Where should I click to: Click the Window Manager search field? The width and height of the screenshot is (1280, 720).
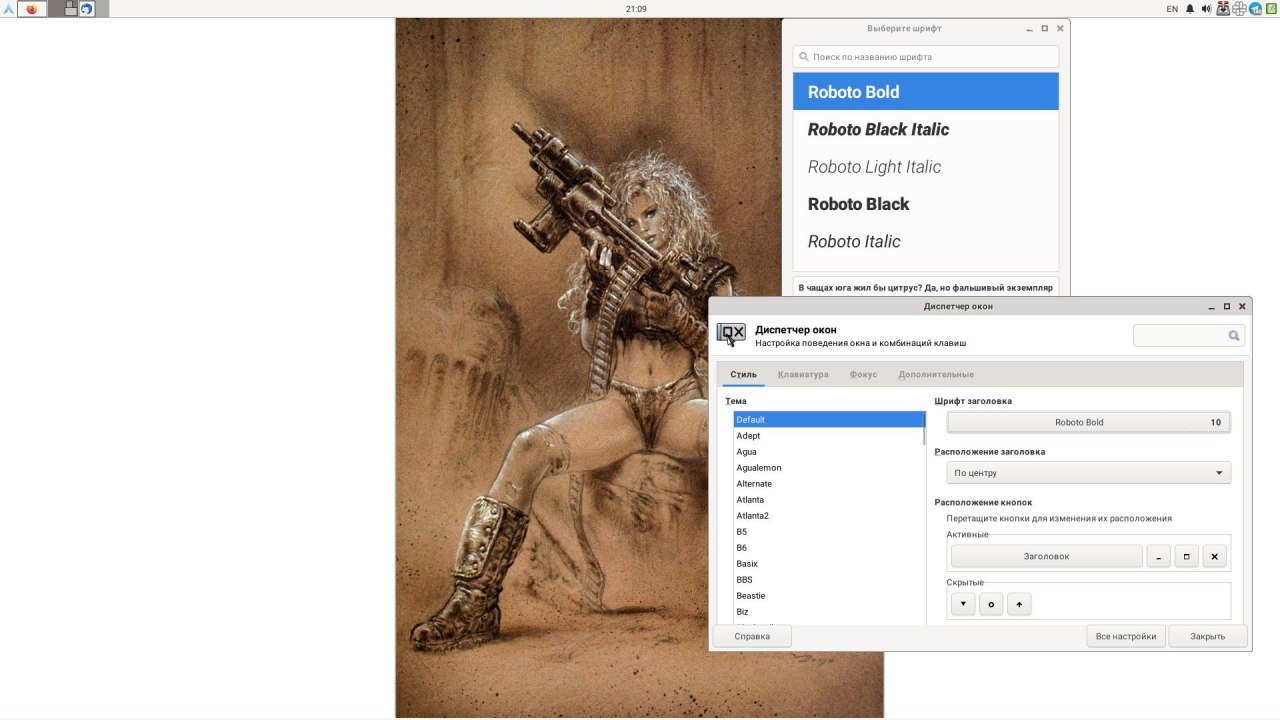[x=1189, y=336]
